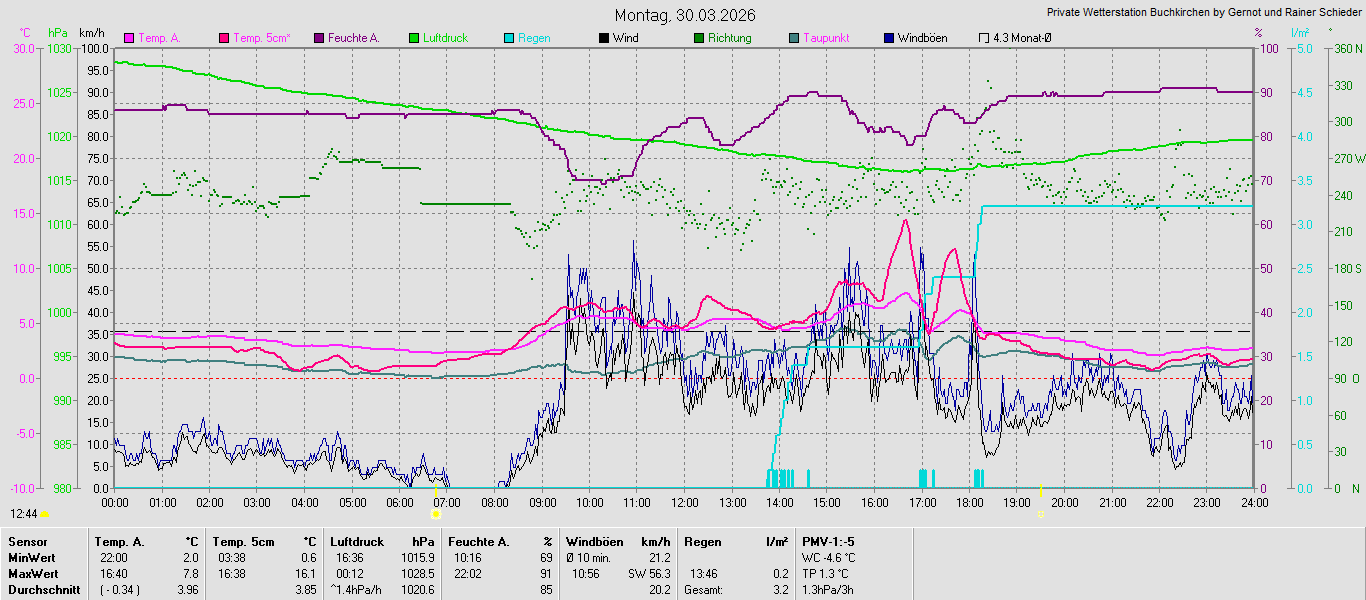Click the Private Wetterstation Buchkirchen title text
The width and height of the screenshot is (1366, 600).
[x=1203, y=13]
